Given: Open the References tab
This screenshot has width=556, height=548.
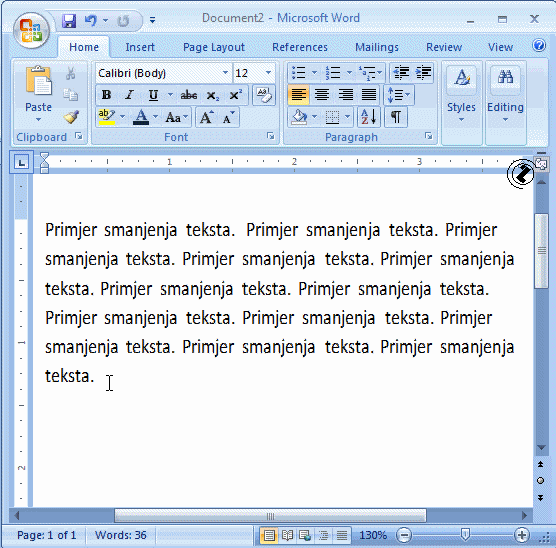Looking at the screenshot, I should tap(300, 47).
